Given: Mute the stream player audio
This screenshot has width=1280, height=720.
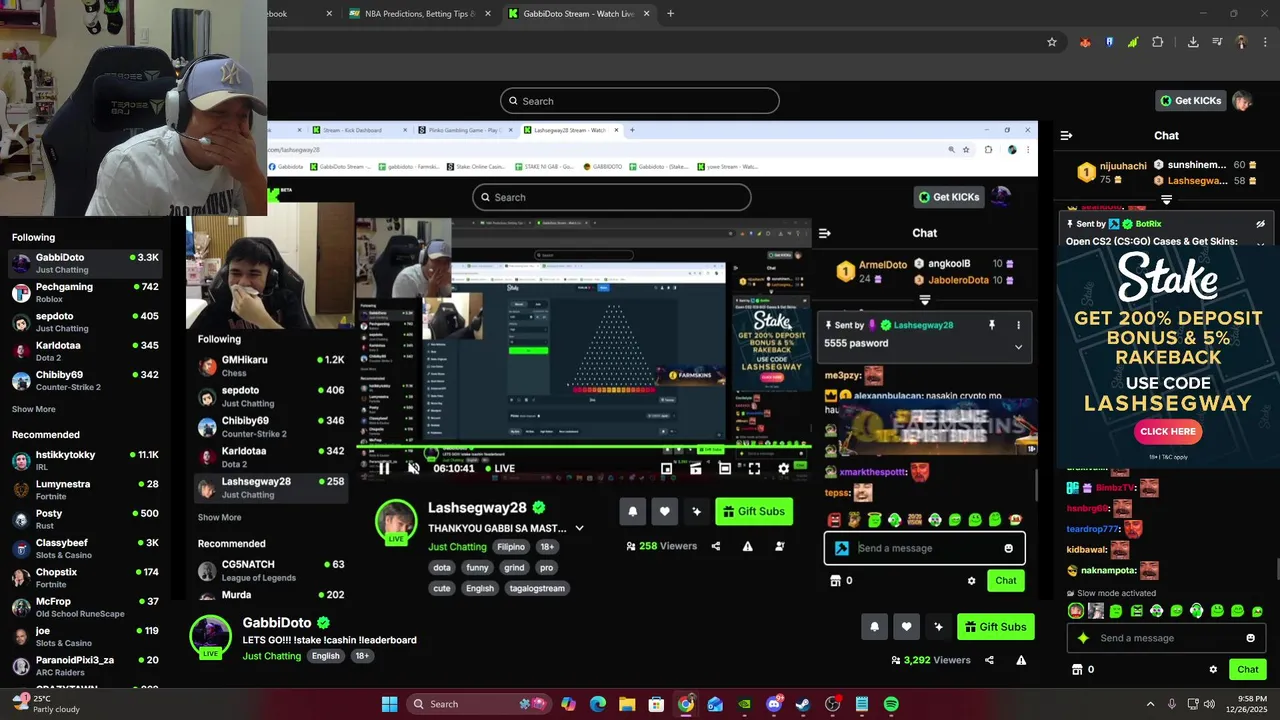Looking at the screenshot, I should [x=414, y=468].
